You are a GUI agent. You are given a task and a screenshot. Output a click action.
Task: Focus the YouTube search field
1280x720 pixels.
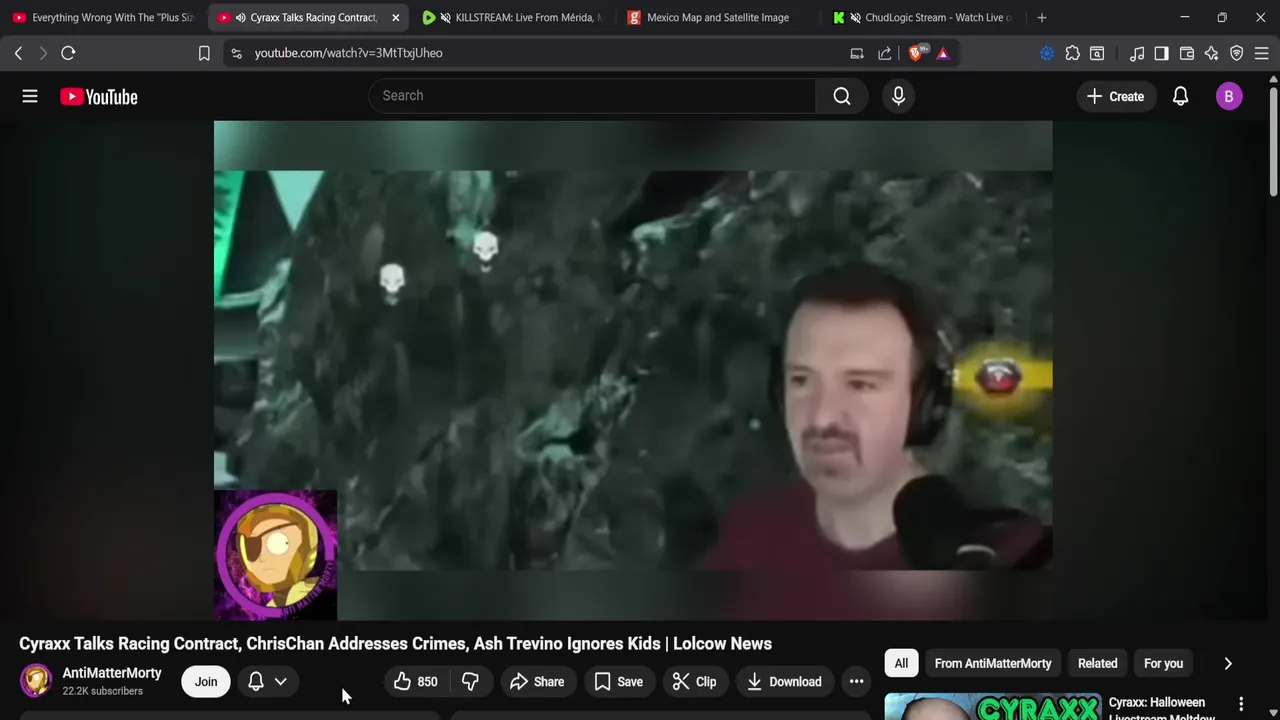pos(592,96)
